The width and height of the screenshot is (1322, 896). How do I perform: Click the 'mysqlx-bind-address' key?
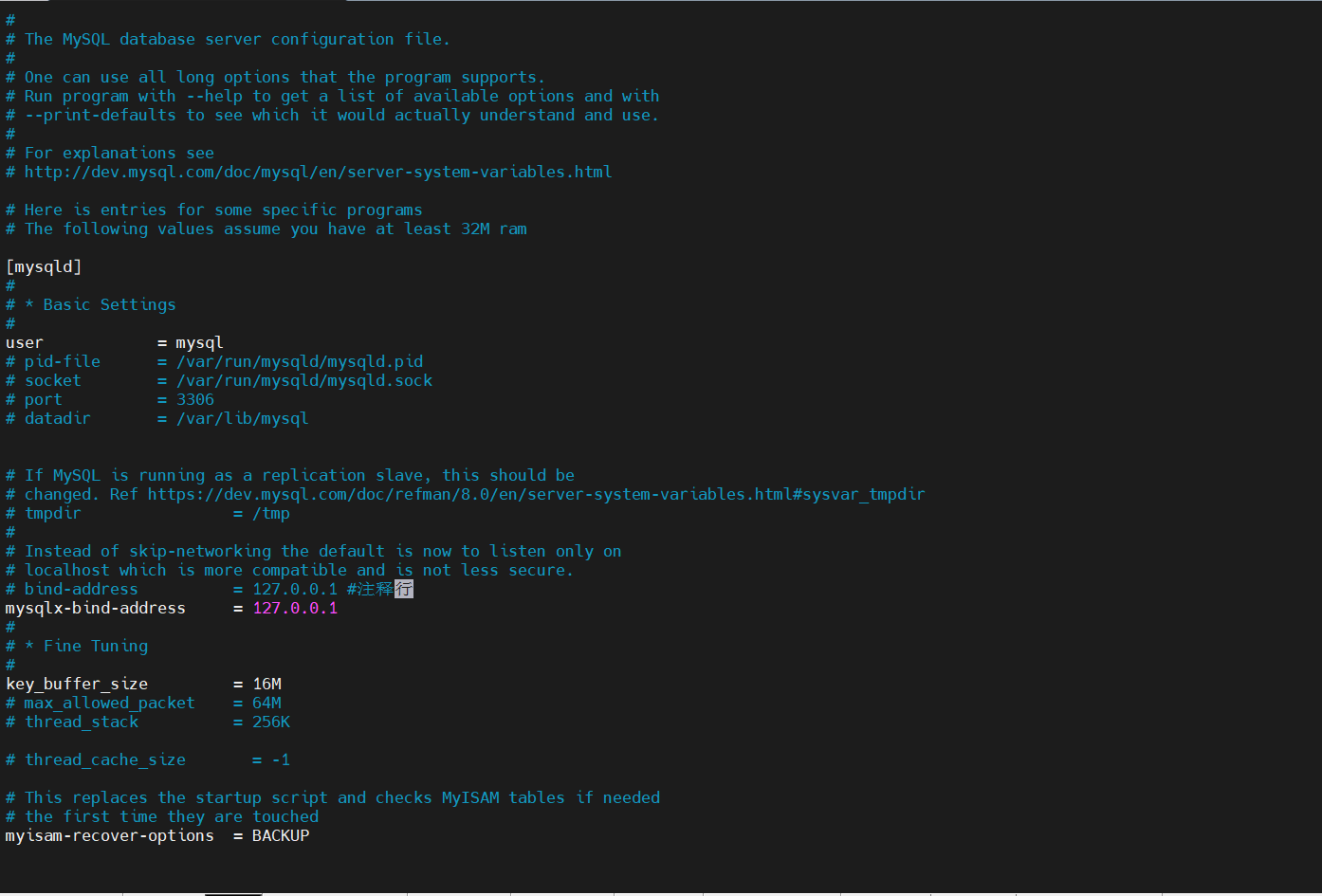coord(96,608)
